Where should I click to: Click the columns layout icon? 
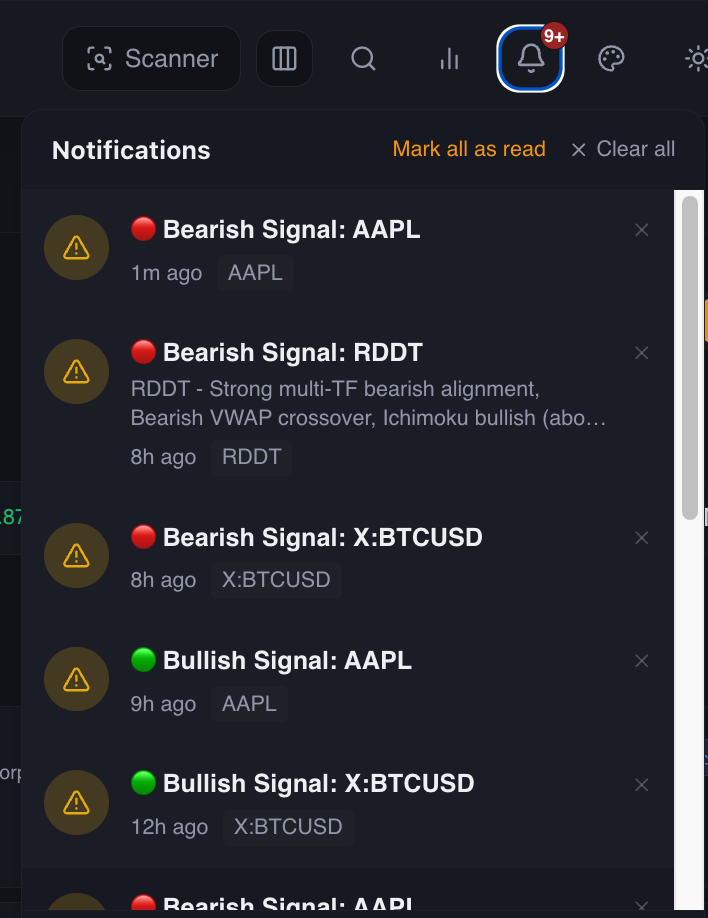click(284, 59)
